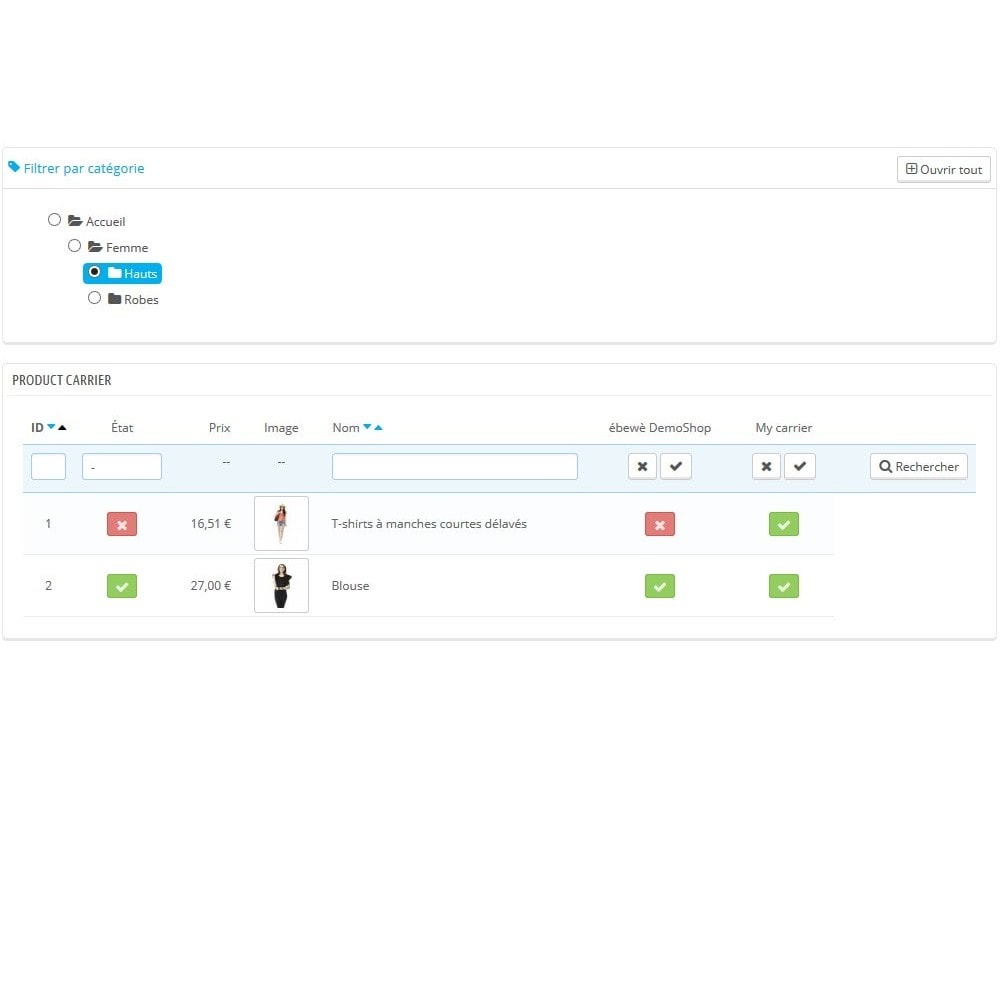This screenshot has width=1000, height=1000.
Task: Click the Femme category label
Action: 127,247
